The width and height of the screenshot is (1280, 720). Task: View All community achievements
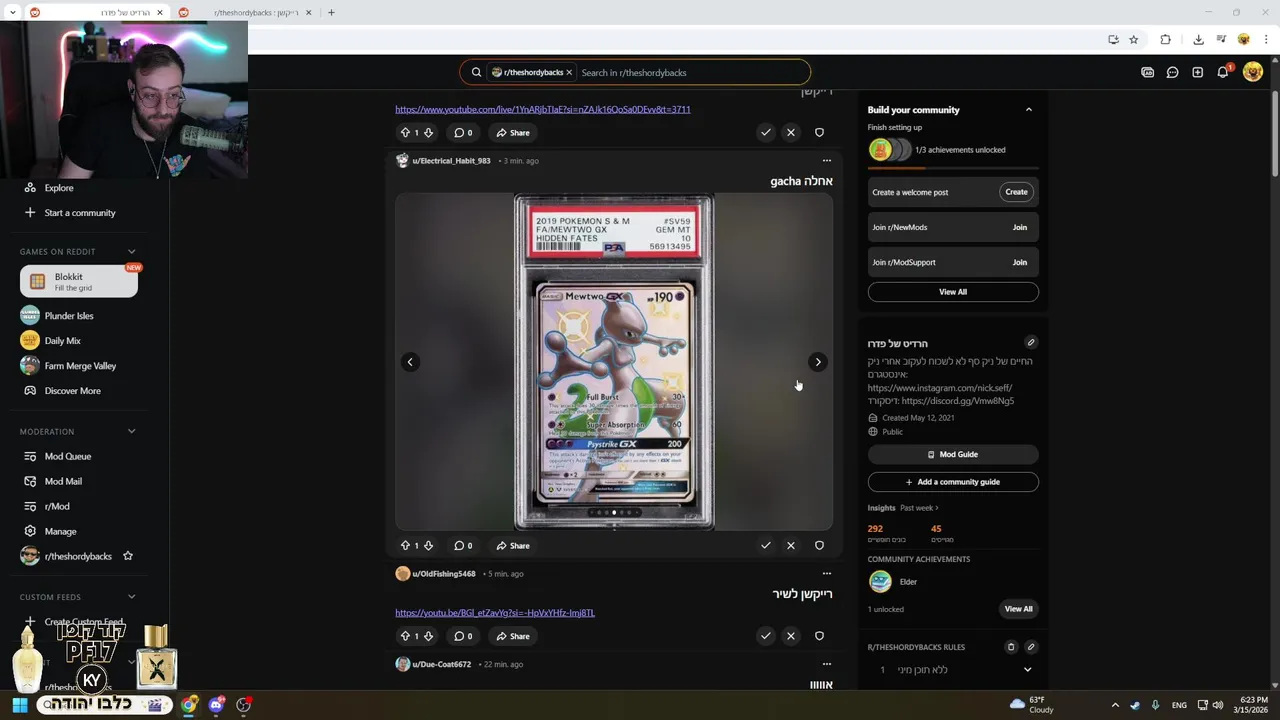click(1018, 609)
